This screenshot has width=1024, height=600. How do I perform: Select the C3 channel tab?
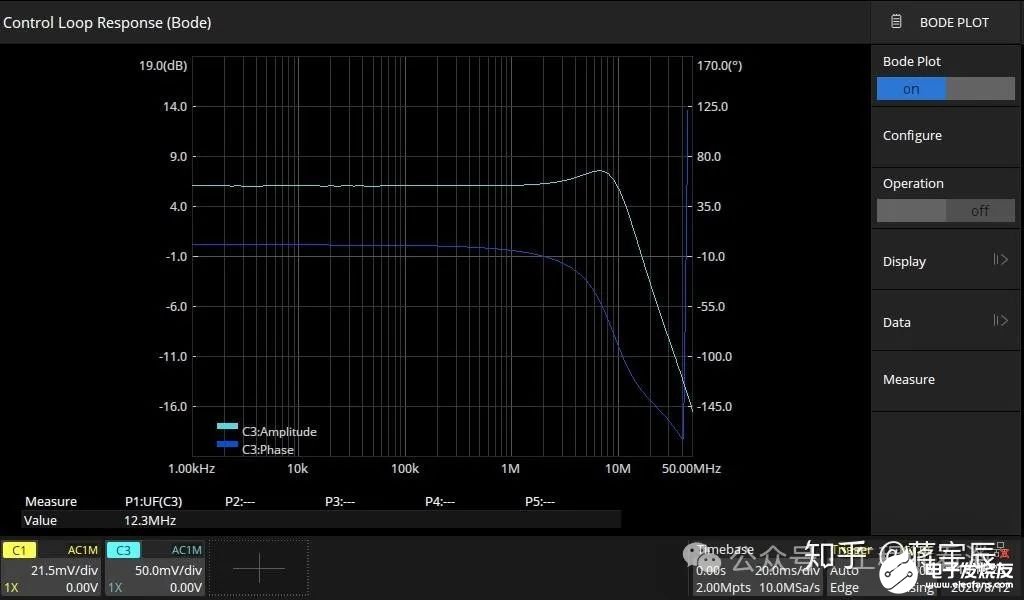pyautogui.click(x=123, y=550)
